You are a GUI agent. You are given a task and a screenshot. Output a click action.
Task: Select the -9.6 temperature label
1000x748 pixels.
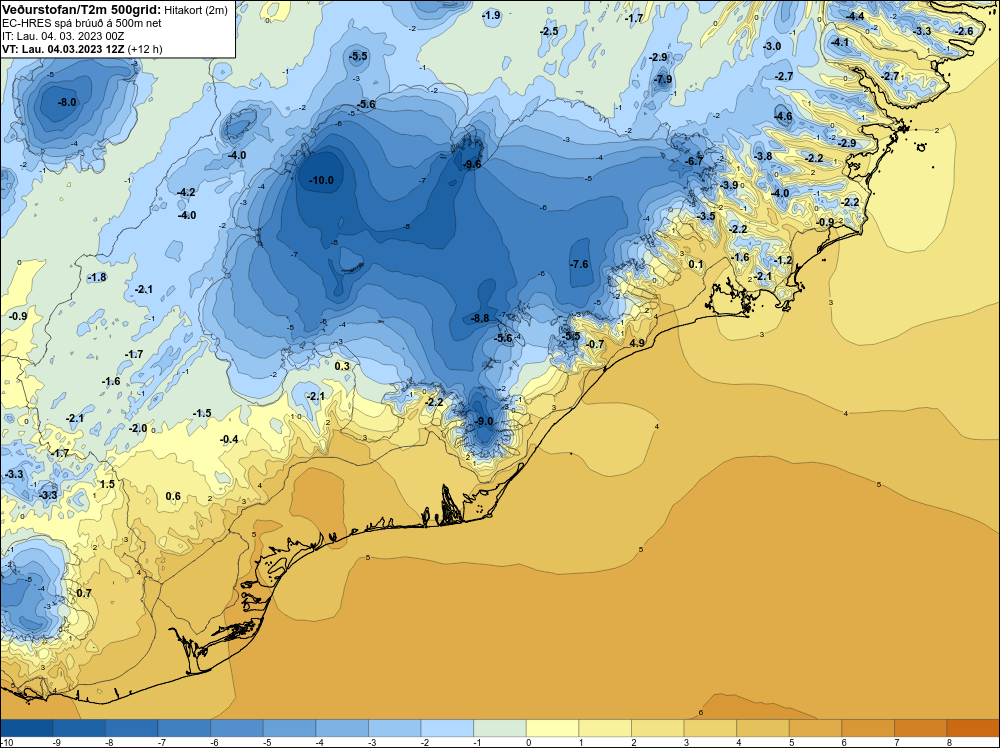pyautogui.click(x=471, y=165)
